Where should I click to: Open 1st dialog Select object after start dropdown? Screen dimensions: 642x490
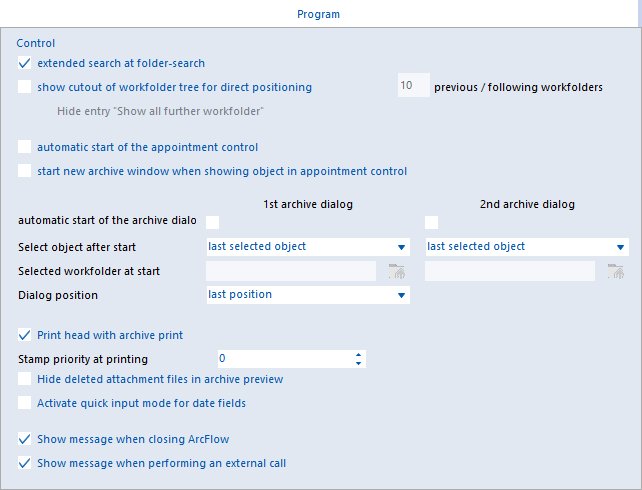tap(308, 247)
